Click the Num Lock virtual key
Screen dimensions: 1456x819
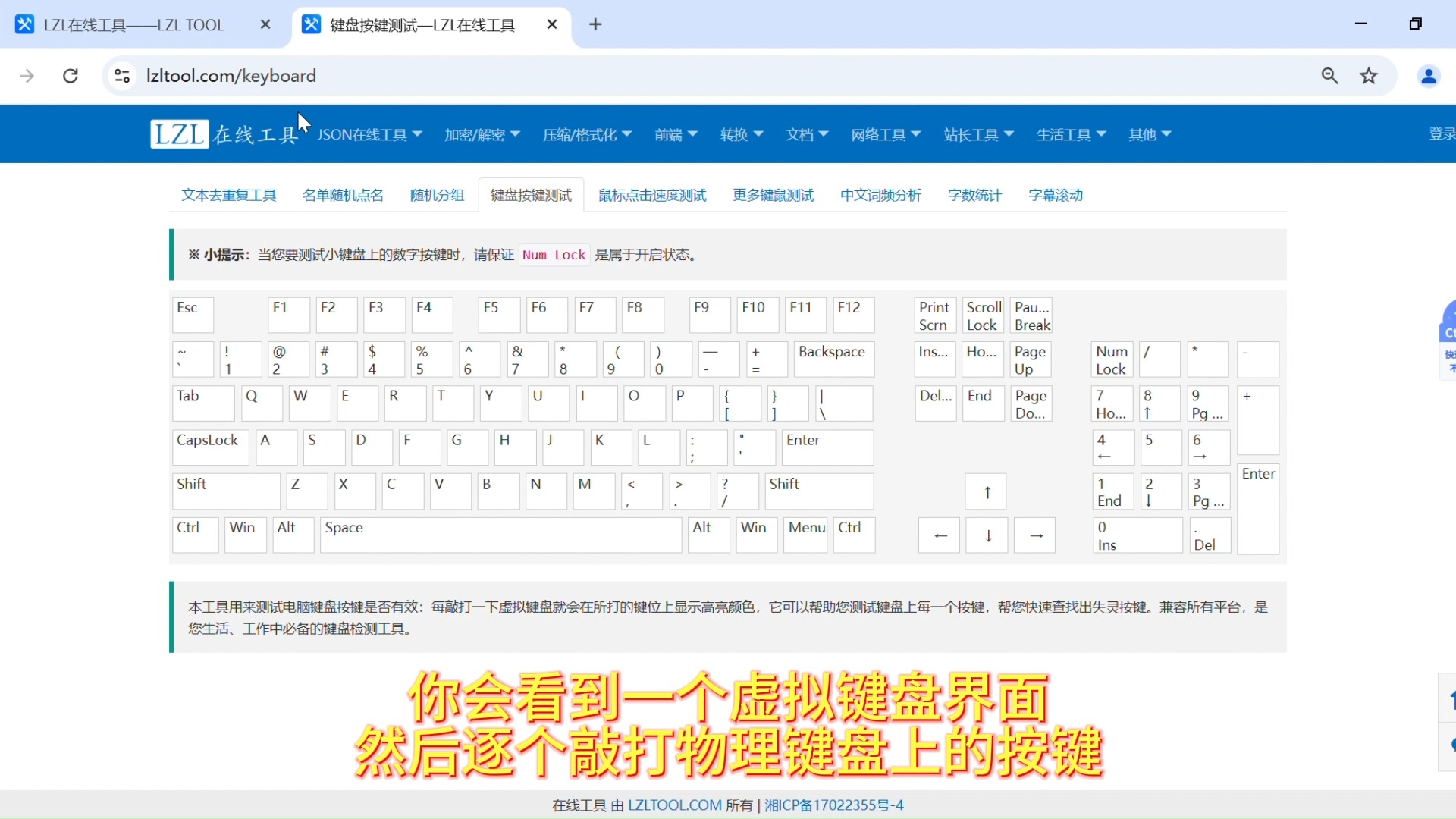1113,359
